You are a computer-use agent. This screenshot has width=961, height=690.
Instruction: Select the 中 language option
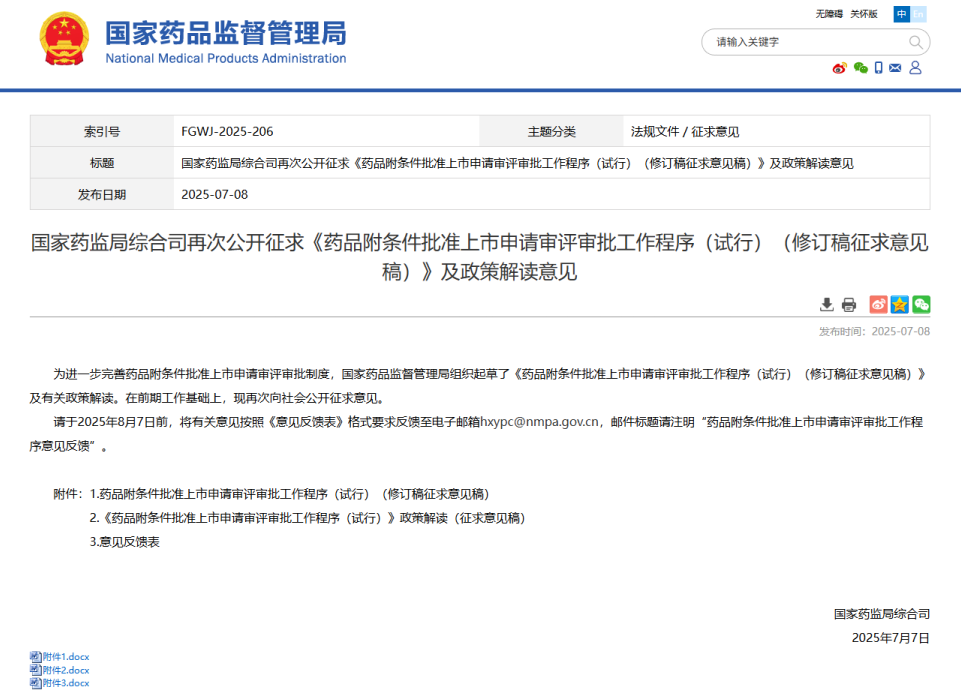902,14
